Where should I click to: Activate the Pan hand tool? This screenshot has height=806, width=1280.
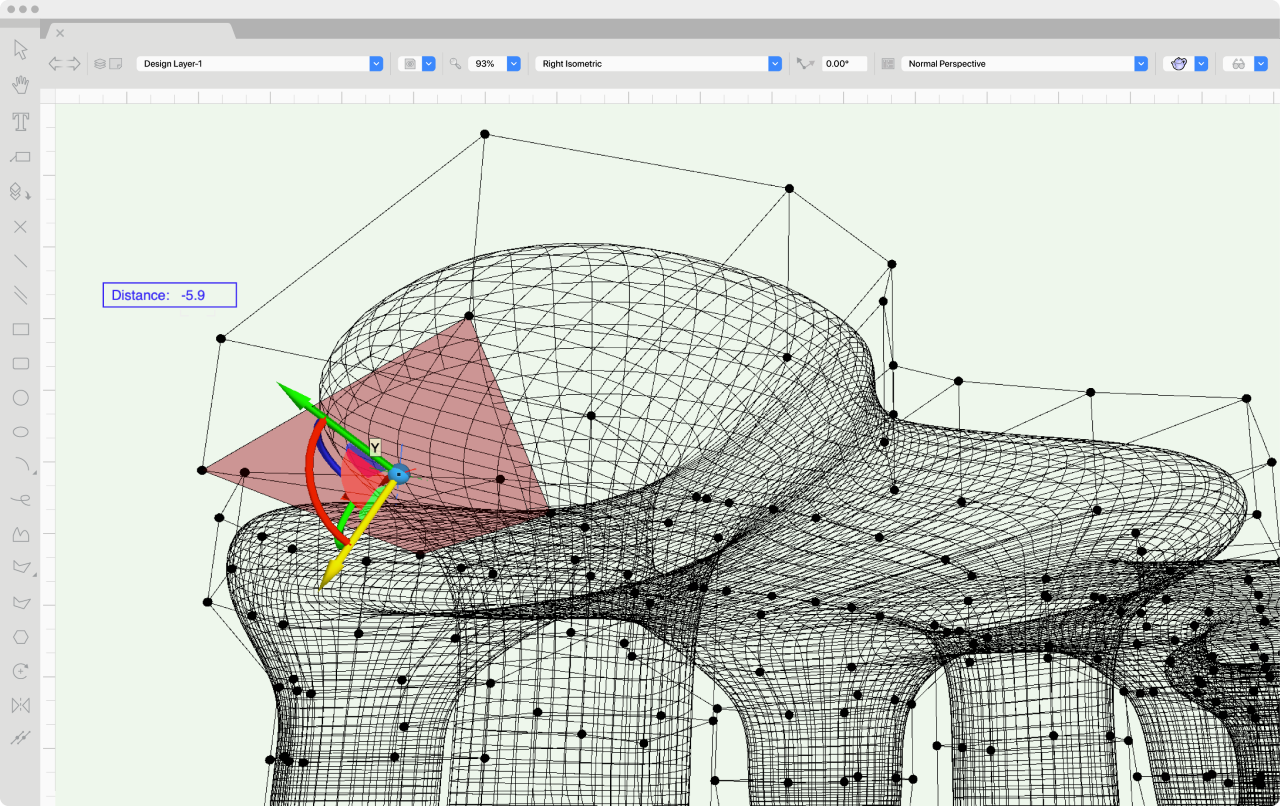click(20, 86)
